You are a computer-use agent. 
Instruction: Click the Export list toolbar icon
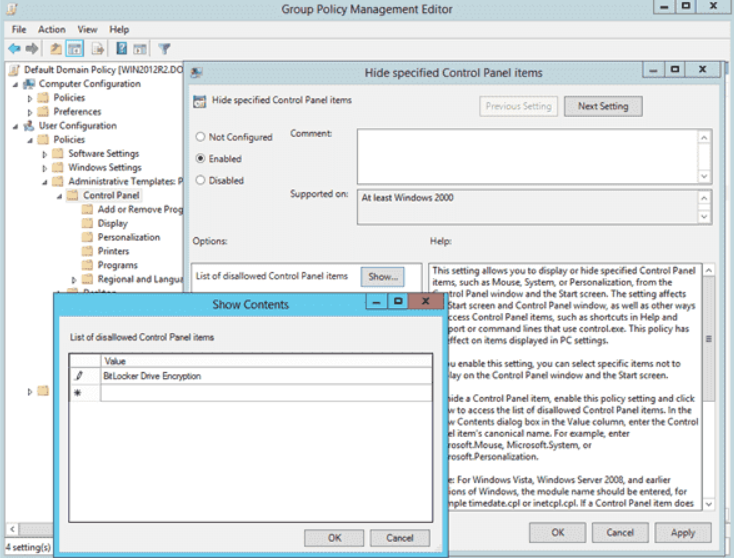(98, 49)
